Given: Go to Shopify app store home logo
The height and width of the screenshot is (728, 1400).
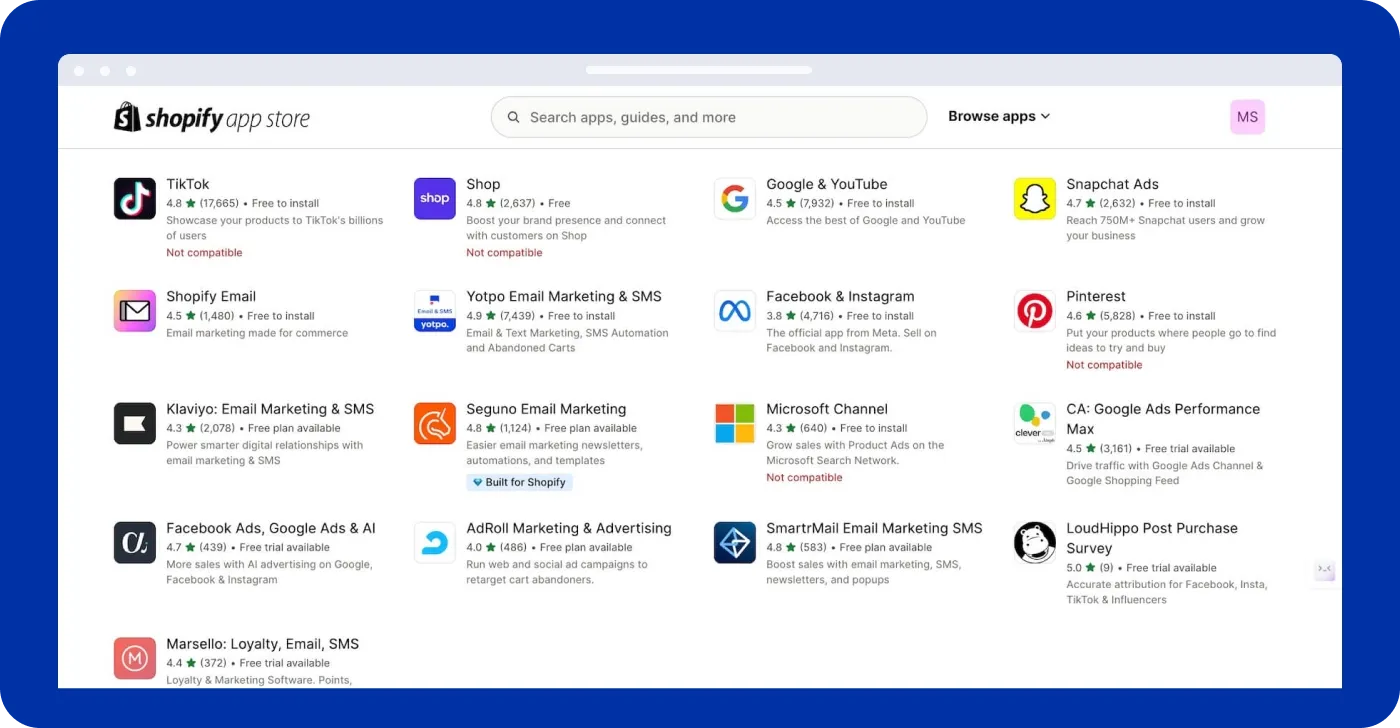Looking at the screenshot, I should click(x=212, y=118).
